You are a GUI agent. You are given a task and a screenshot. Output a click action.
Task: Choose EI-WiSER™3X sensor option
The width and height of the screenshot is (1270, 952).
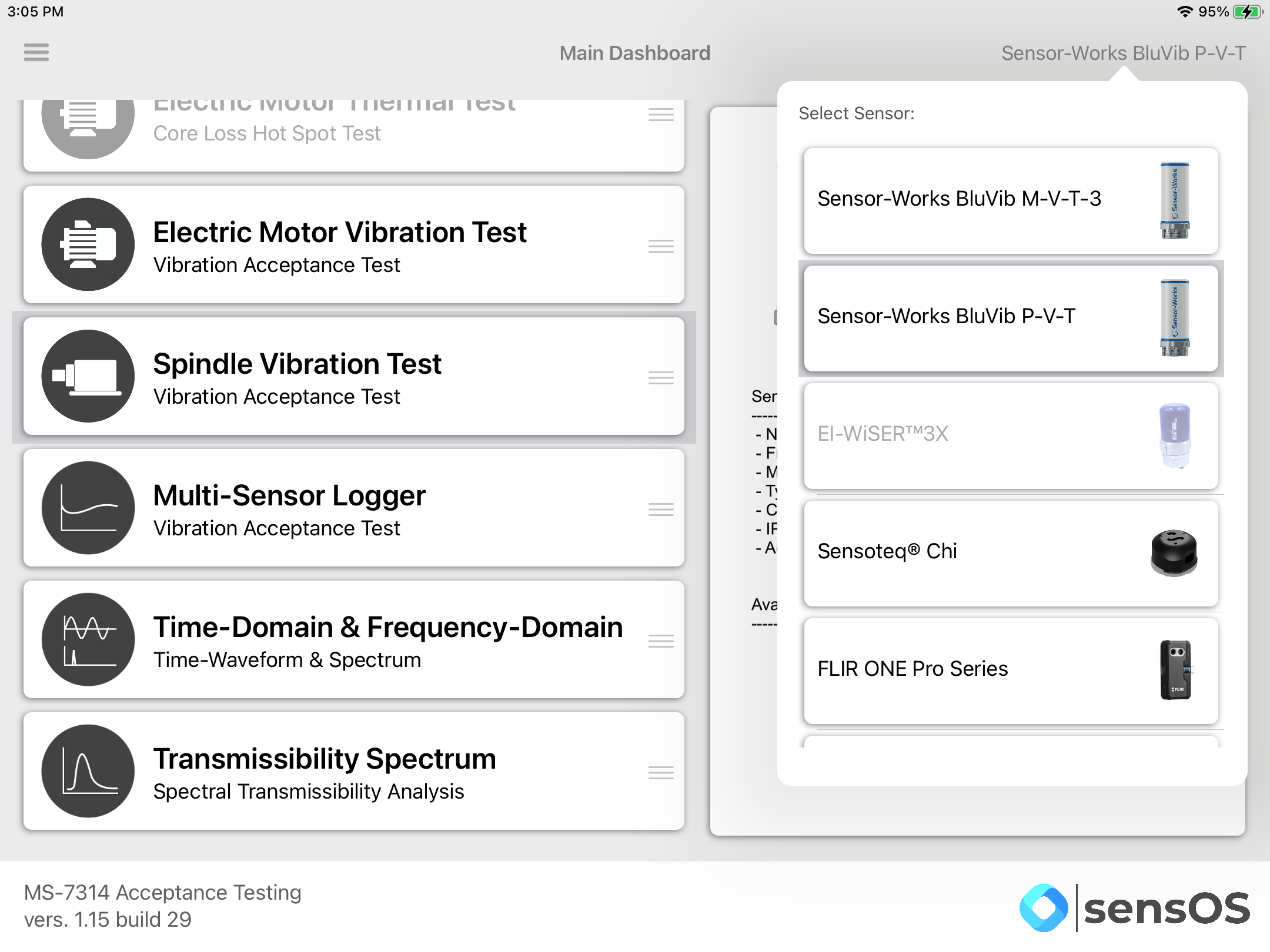(1011, 435)
